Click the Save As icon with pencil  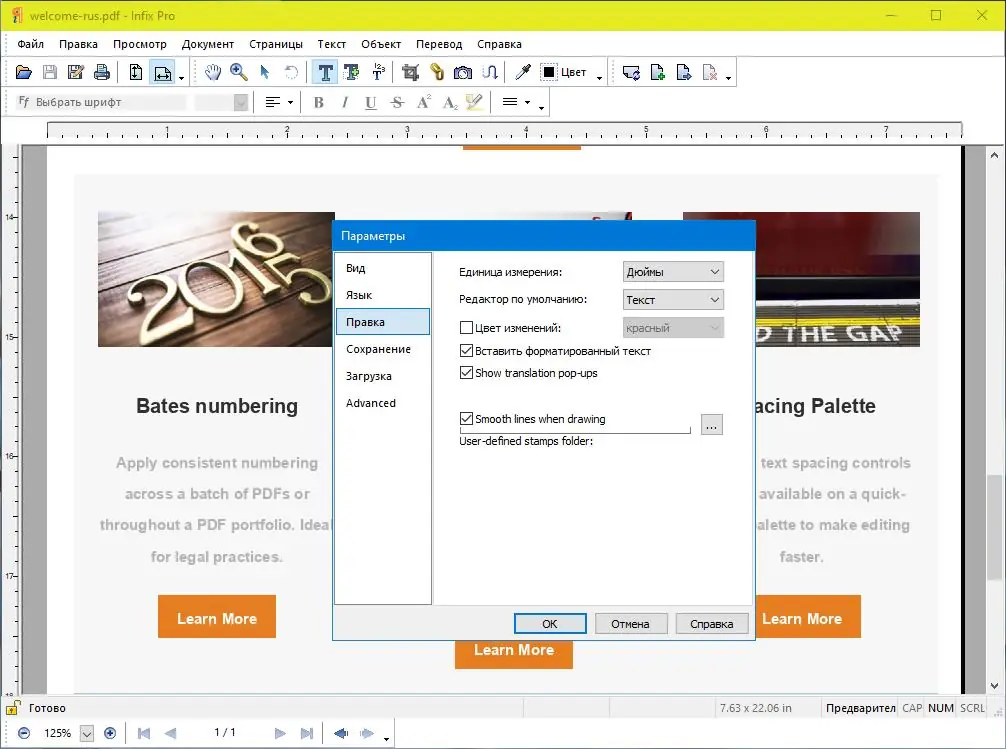pos(76,73)
